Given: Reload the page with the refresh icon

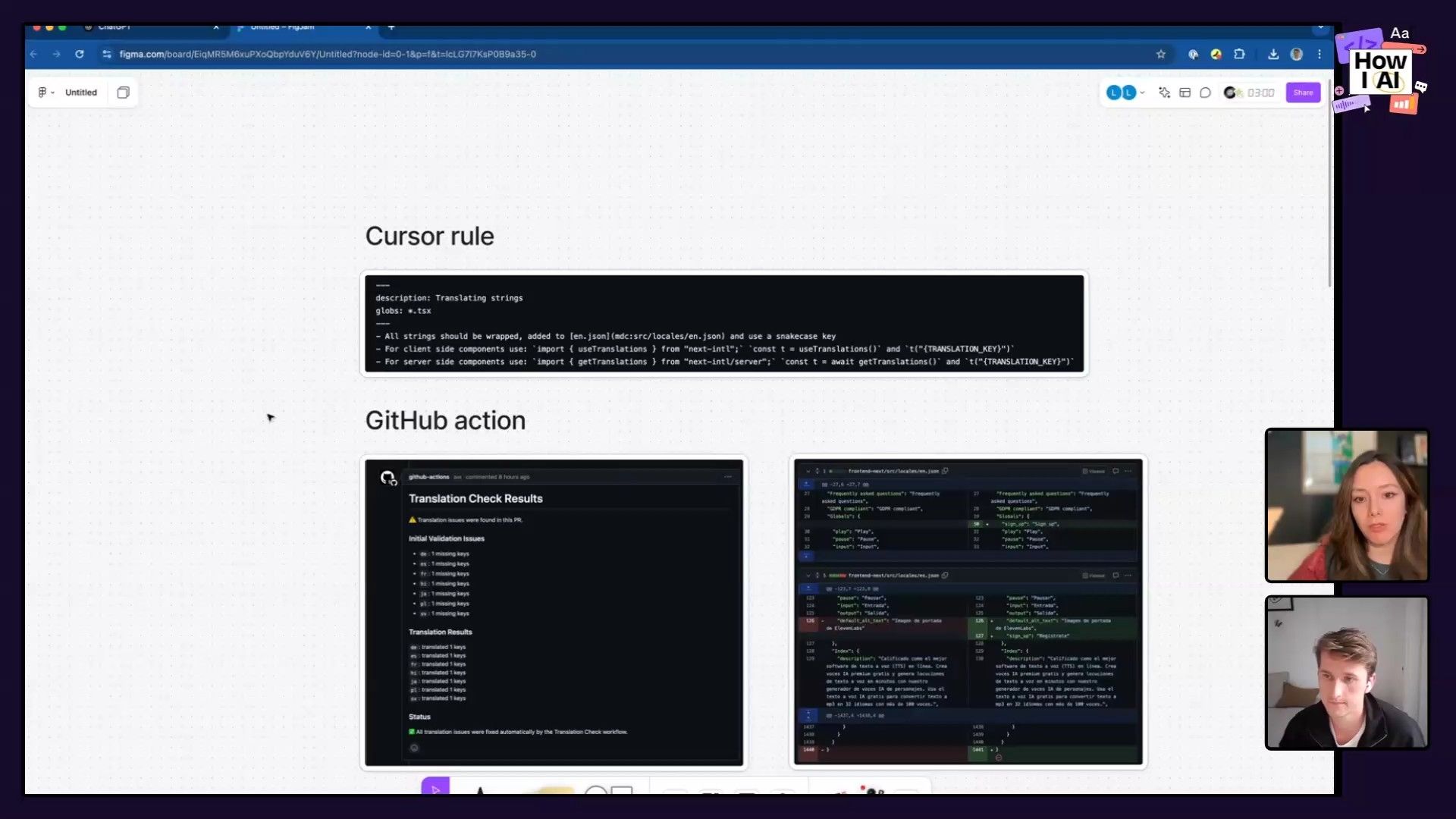Looking at the screenshot, I should (x=79, y=54).
